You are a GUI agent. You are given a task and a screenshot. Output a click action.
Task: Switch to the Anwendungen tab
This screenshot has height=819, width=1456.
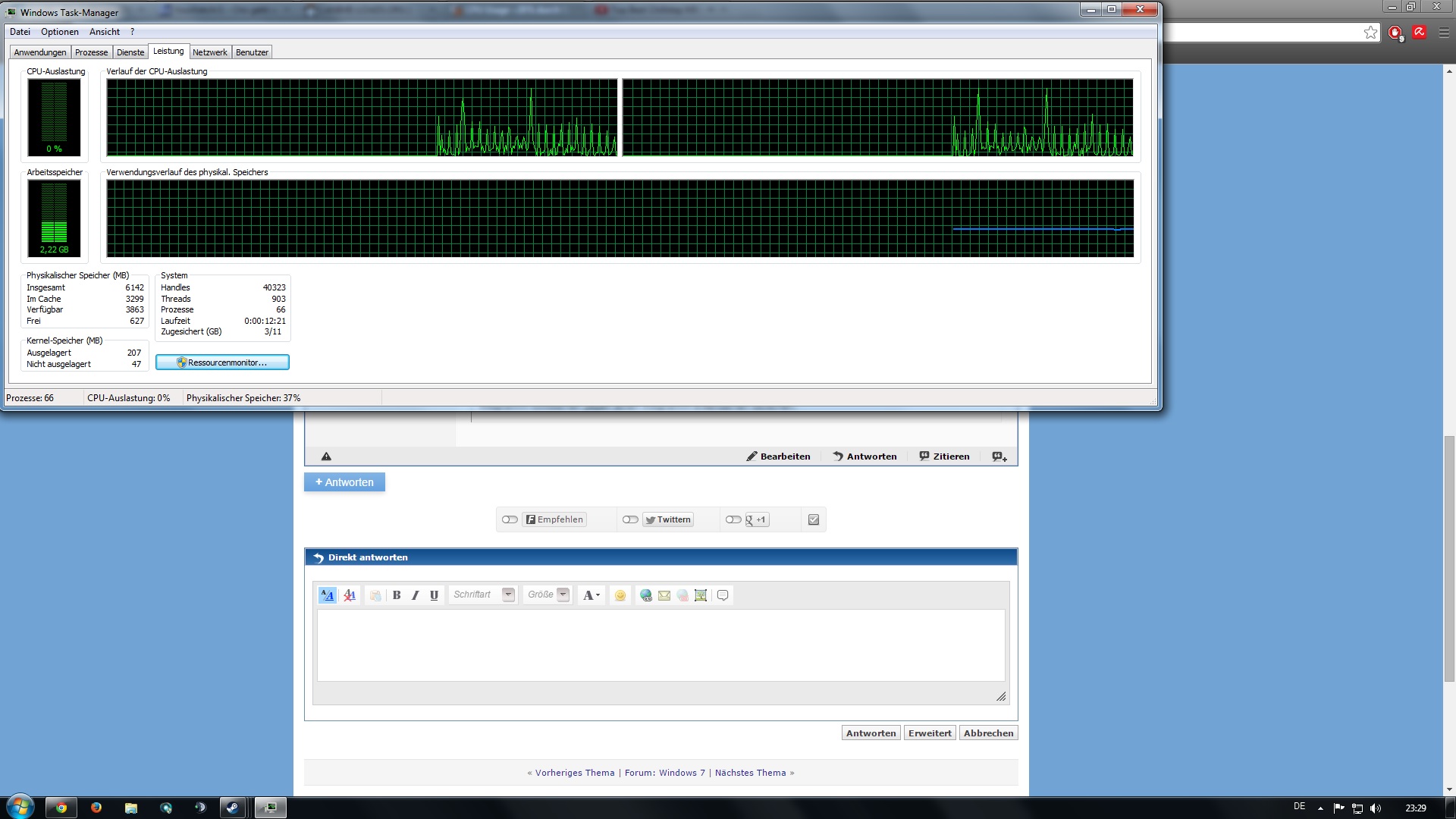point(40,52)
